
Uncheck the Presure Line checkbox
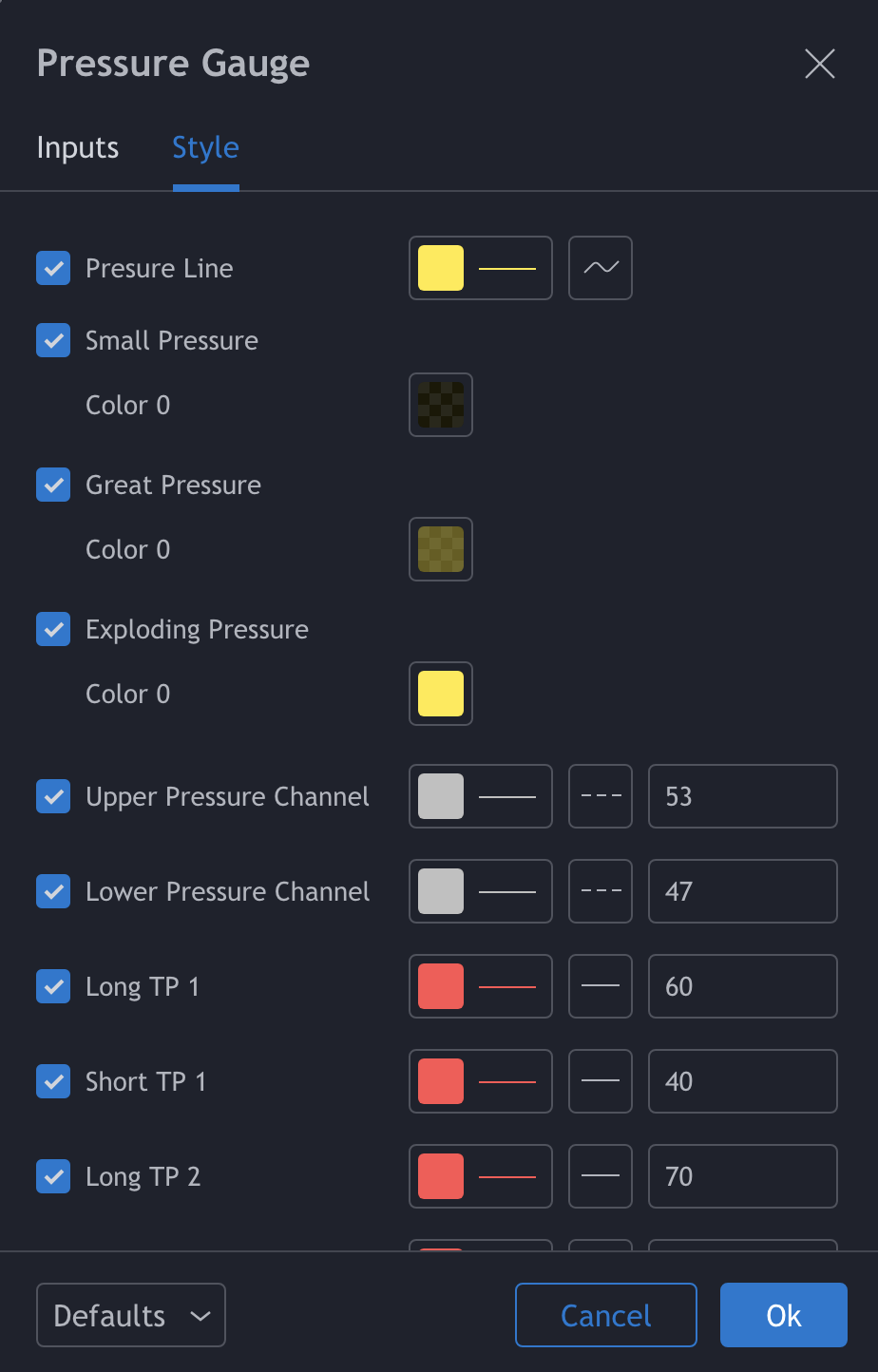(53, 268)
